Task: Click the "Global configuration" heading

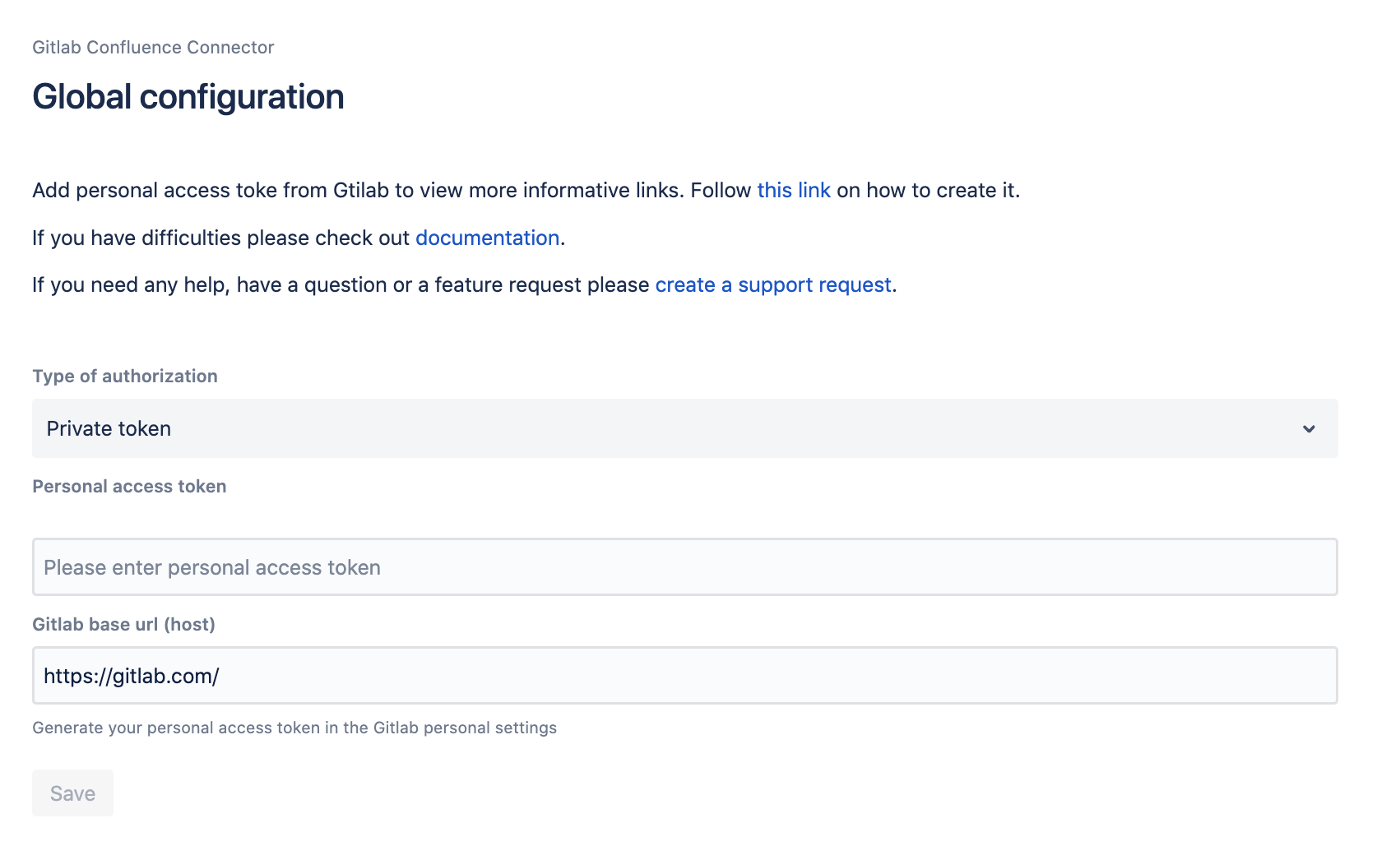Action: coord(188,96)
